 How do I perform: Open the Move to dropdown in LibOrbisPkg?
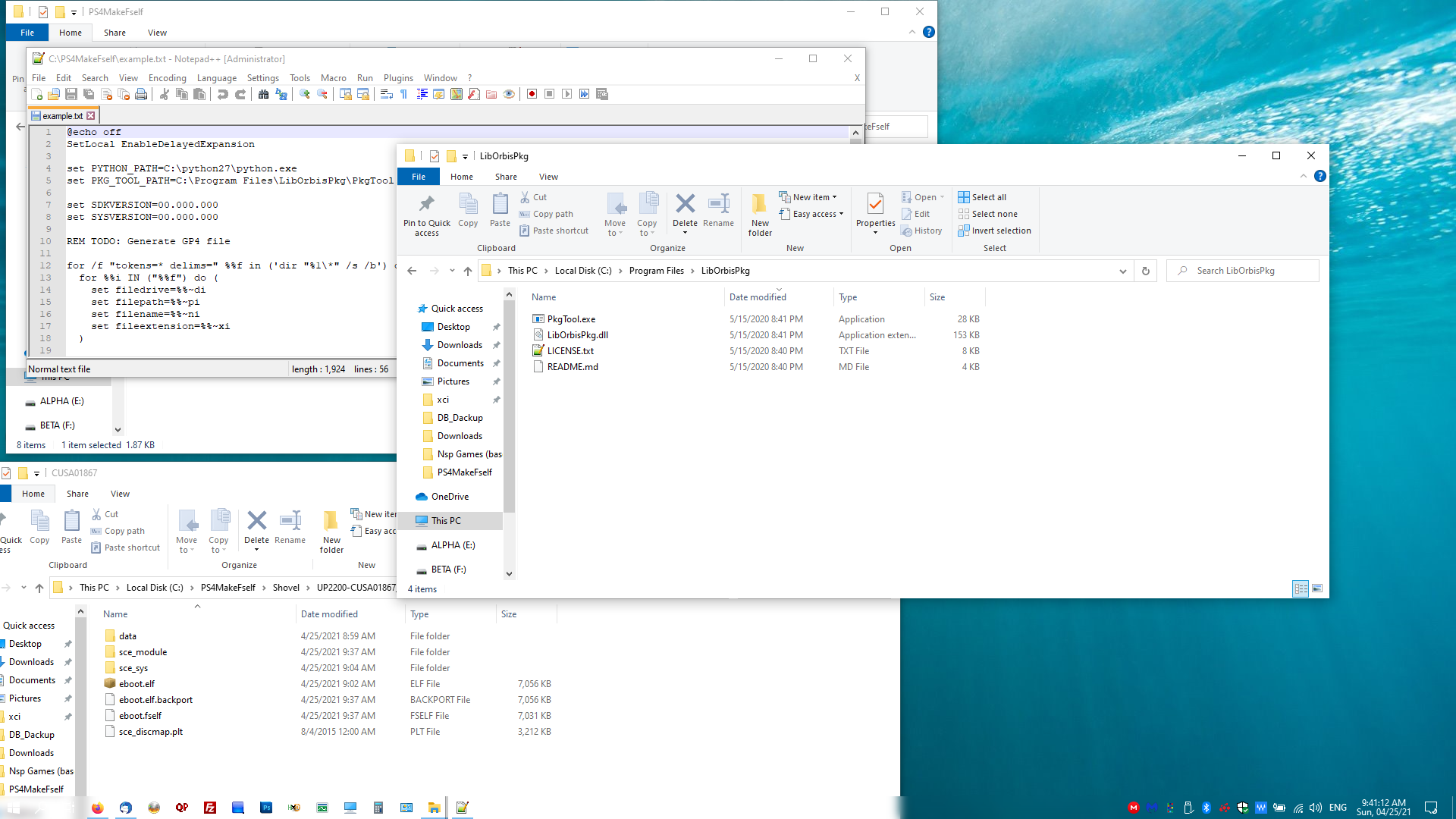[x=615, y=215]
